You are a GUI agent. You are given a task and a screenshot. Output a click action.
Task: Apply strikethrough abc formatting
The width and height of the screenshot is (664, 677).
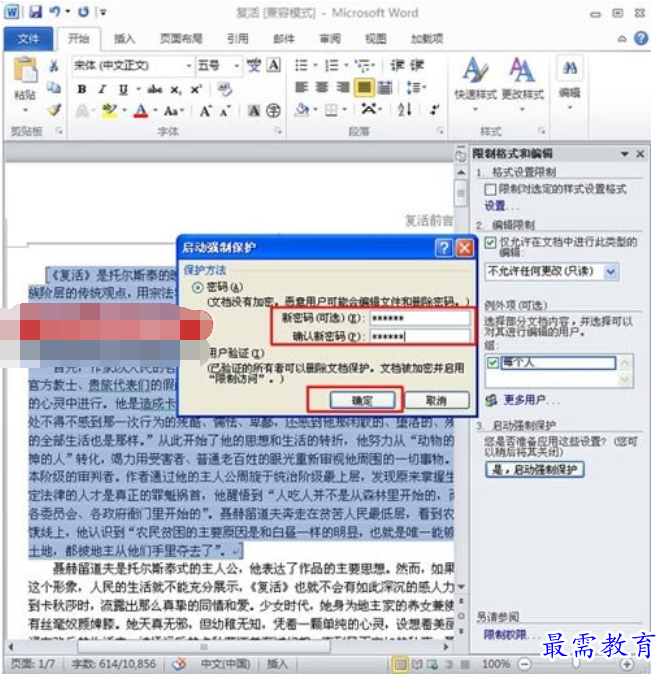pos(155,89)
